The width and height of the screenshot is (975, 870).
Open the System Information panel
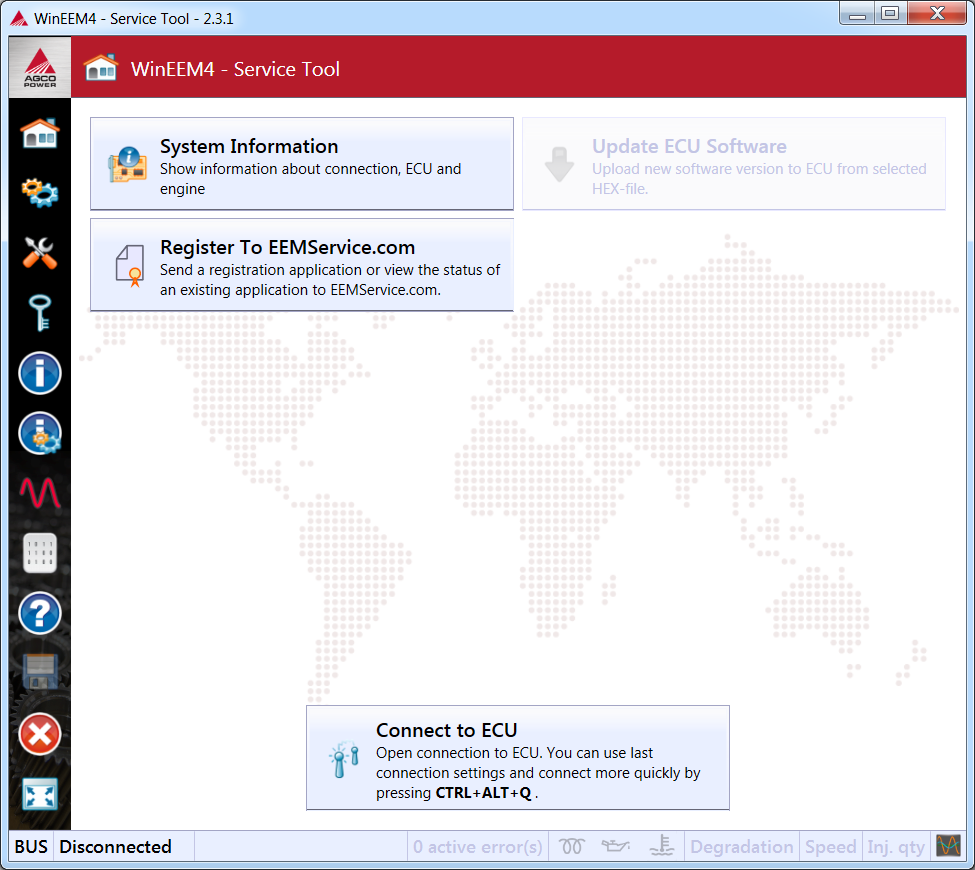301,164
